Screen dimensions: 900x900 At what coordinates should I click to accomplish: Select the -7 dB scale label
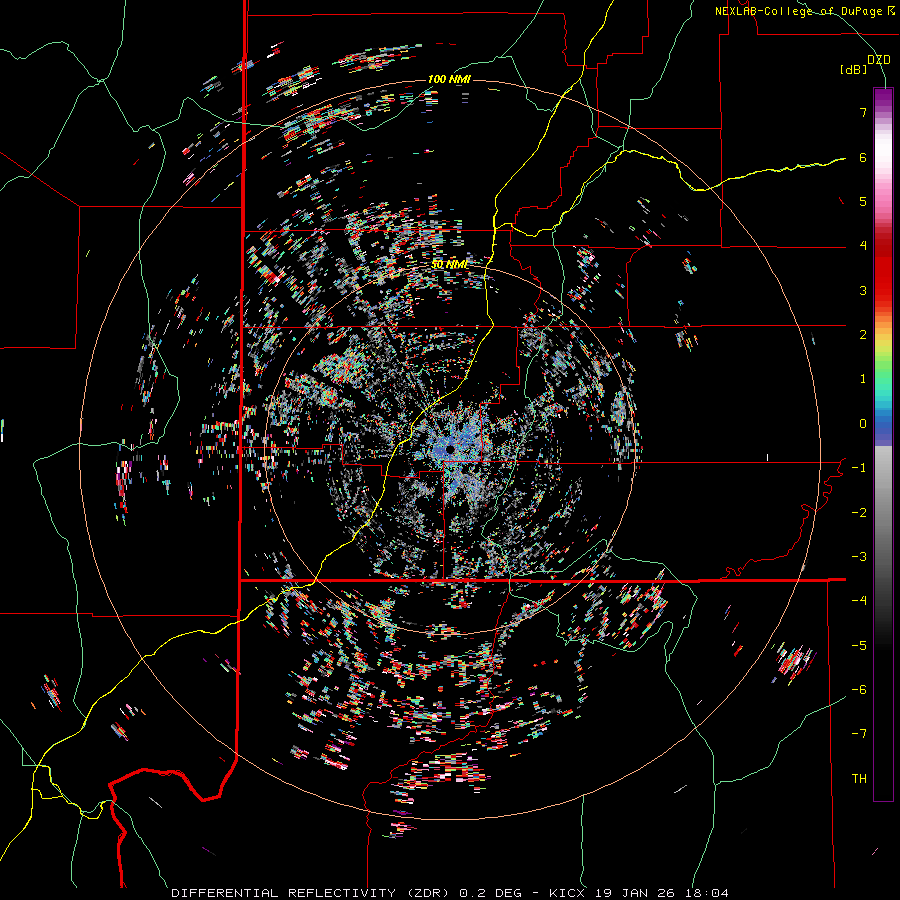[859, 734]
